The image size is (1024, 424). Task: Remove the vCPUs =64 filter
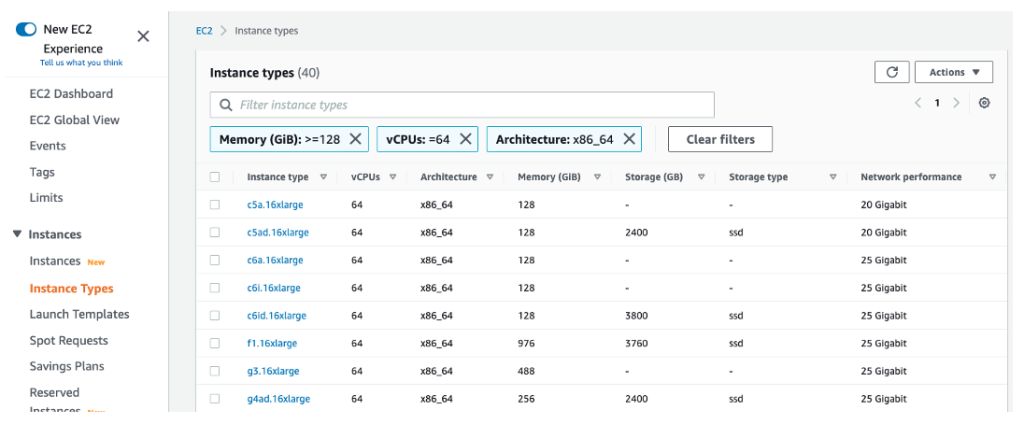click(x=466, y=139)
